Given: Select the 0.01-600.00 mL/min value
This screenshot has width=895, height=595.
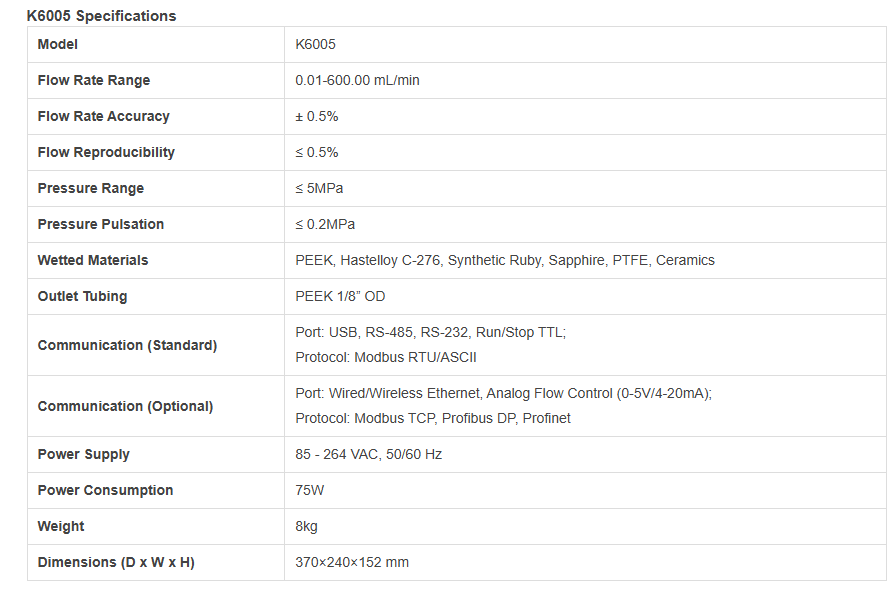Looking at the screenshot, I should [x=357, y=80].
